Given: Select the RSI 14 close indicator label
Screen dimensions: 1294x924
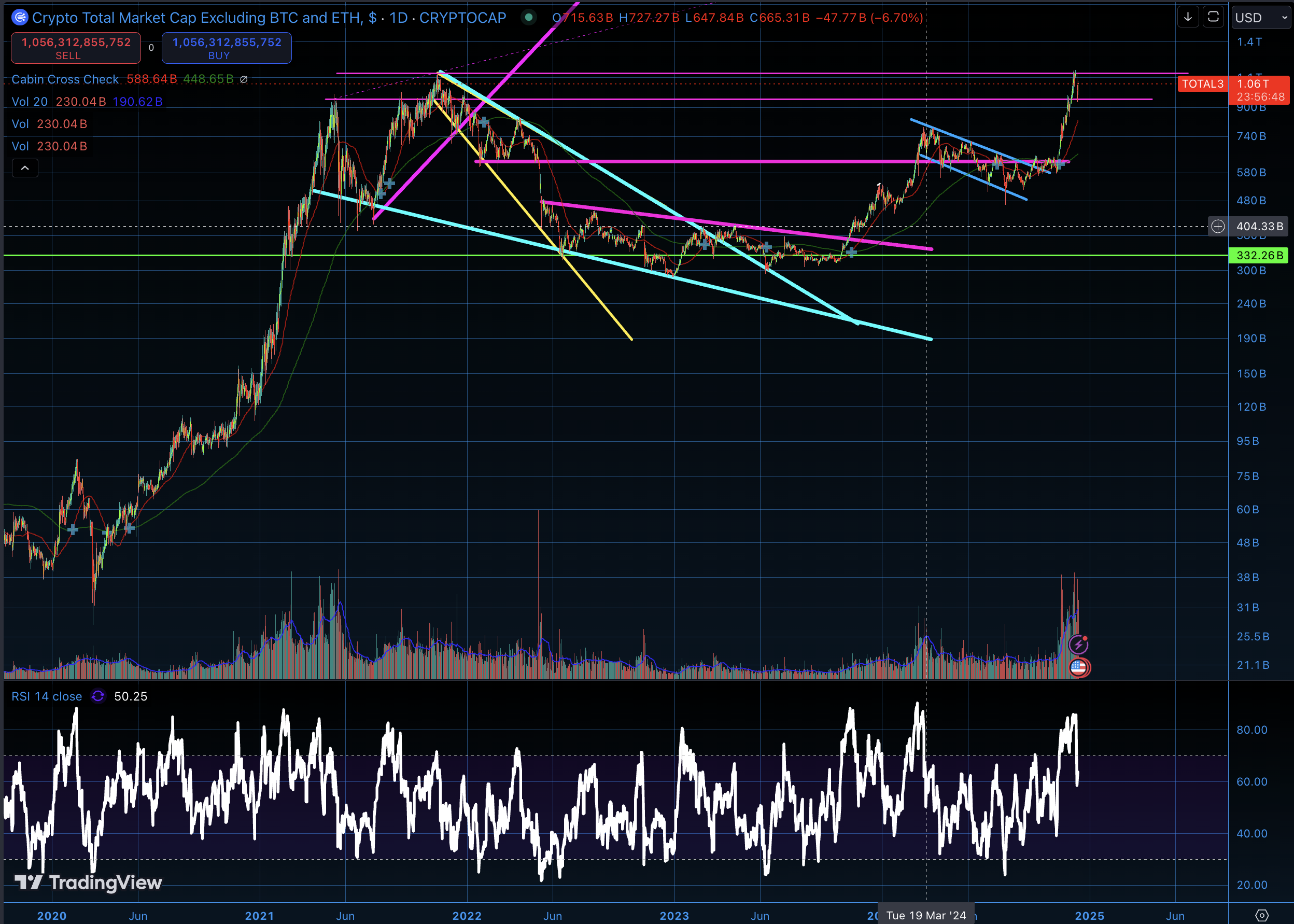Looking at the screenshot, I should point(47,696).
